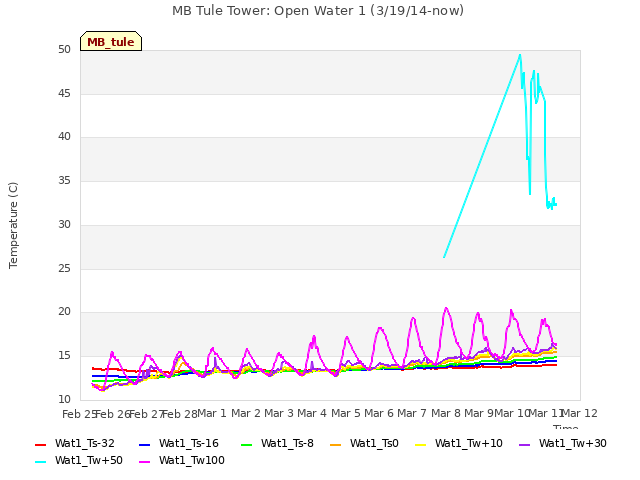Click the 35 y-axis tick label
The width and height of the screenshot is (640, 480).
point(64,181)
